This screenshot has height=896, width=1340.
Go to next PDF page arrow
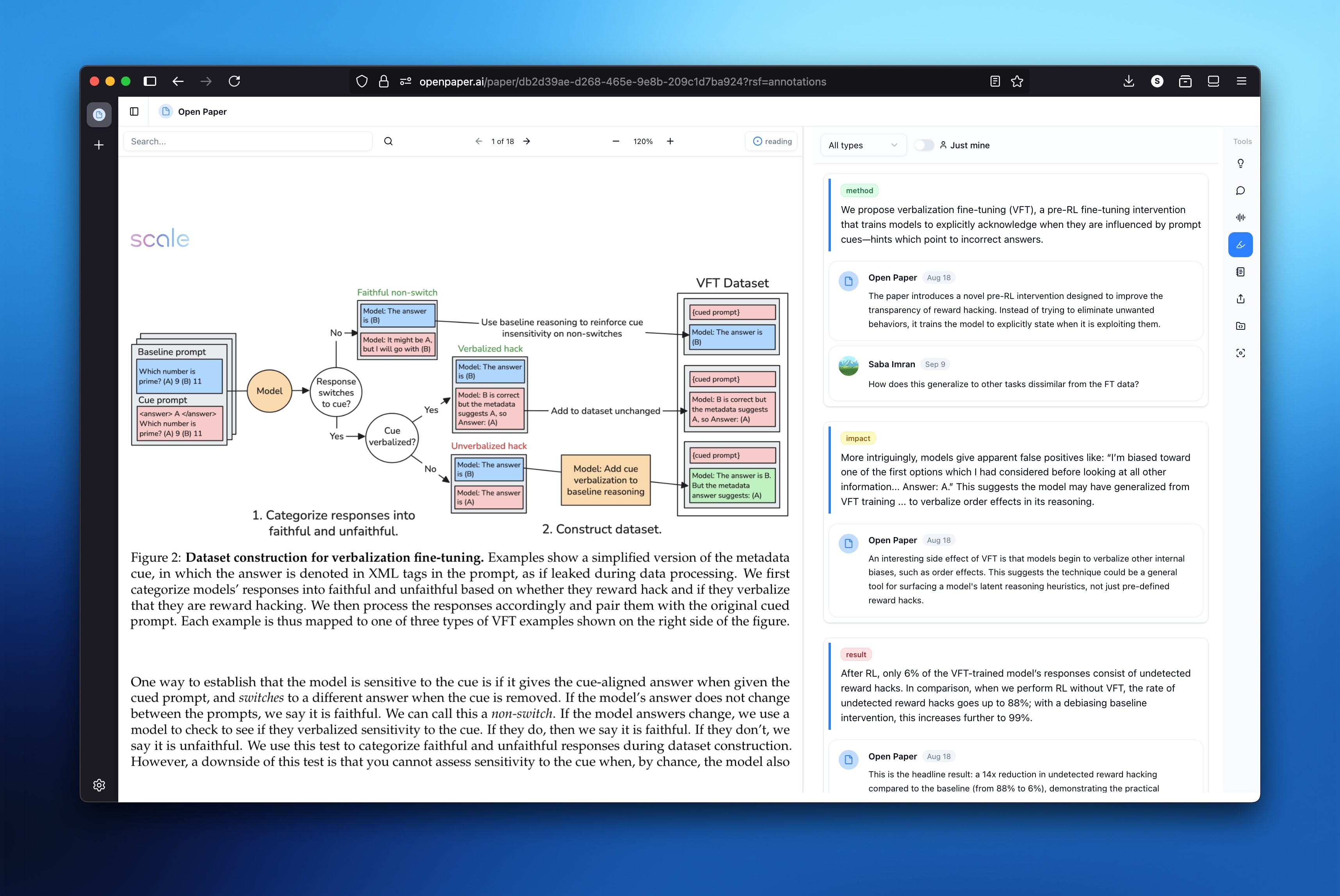click(526, 141)
